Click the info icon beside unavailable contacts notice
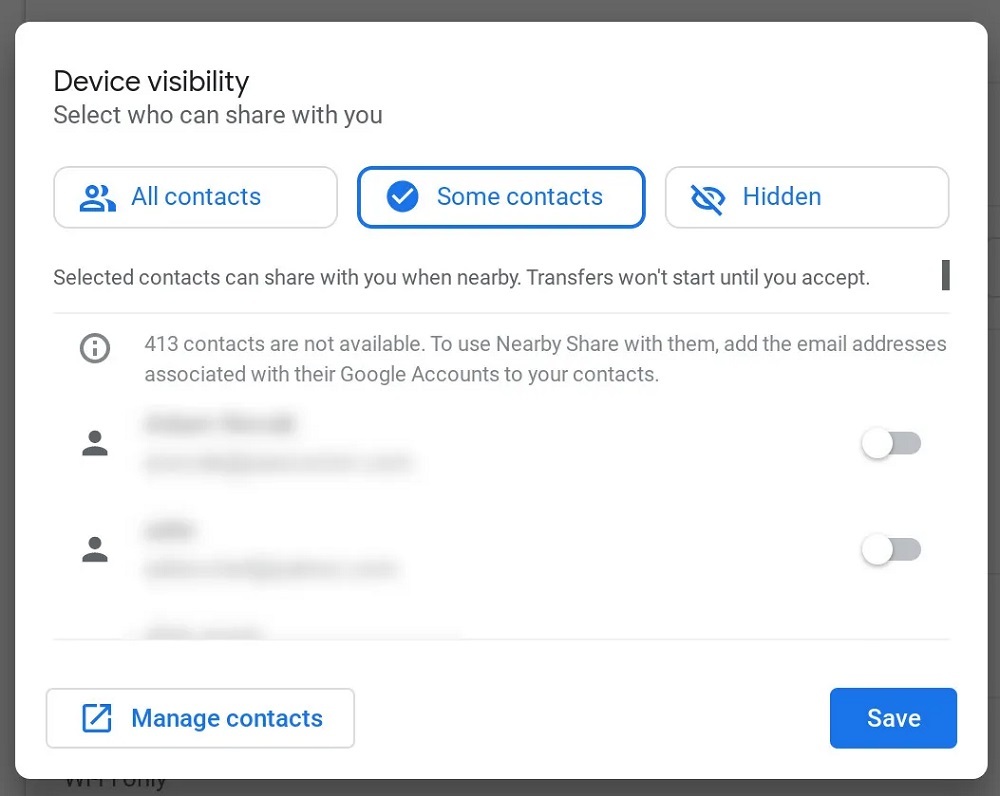 pyautogui.click(x=95, y=348)
